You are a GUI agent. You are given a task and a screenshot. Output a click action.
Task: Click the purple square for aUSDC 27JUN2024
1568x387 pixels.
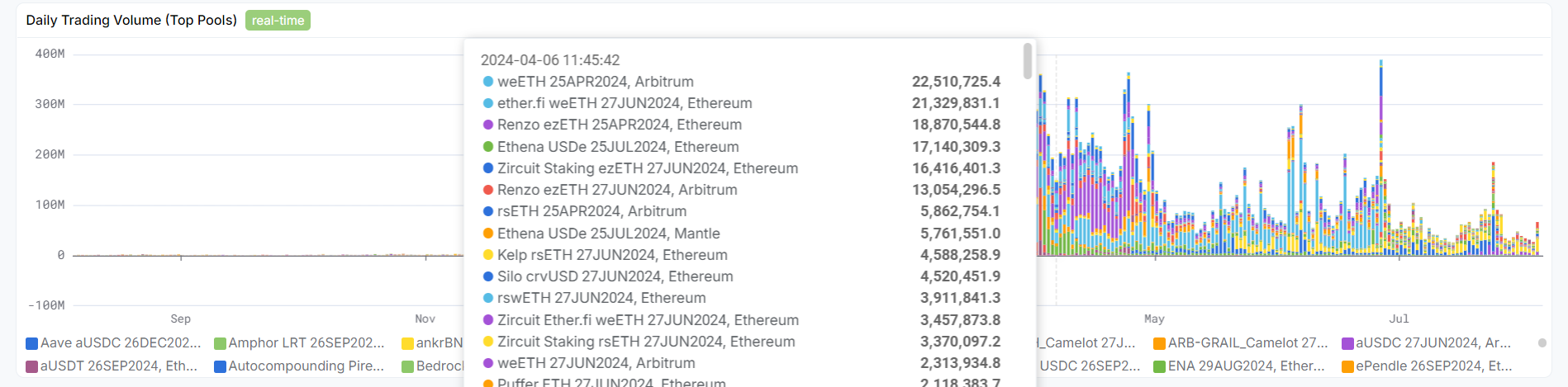pos(1348,343)
